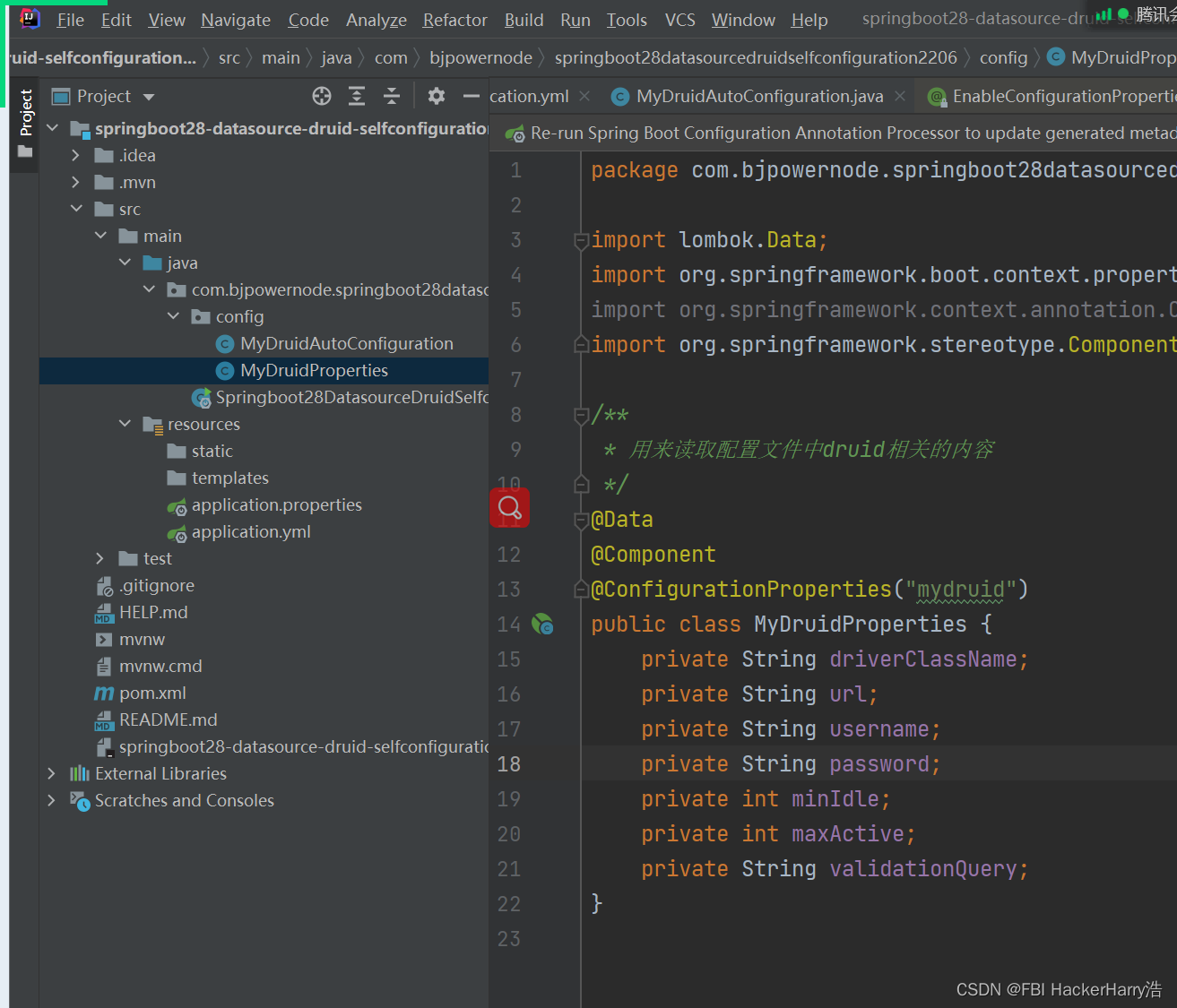Click the HELP.md markdown file icon
1177x1008 pixels.
point(104,613)
